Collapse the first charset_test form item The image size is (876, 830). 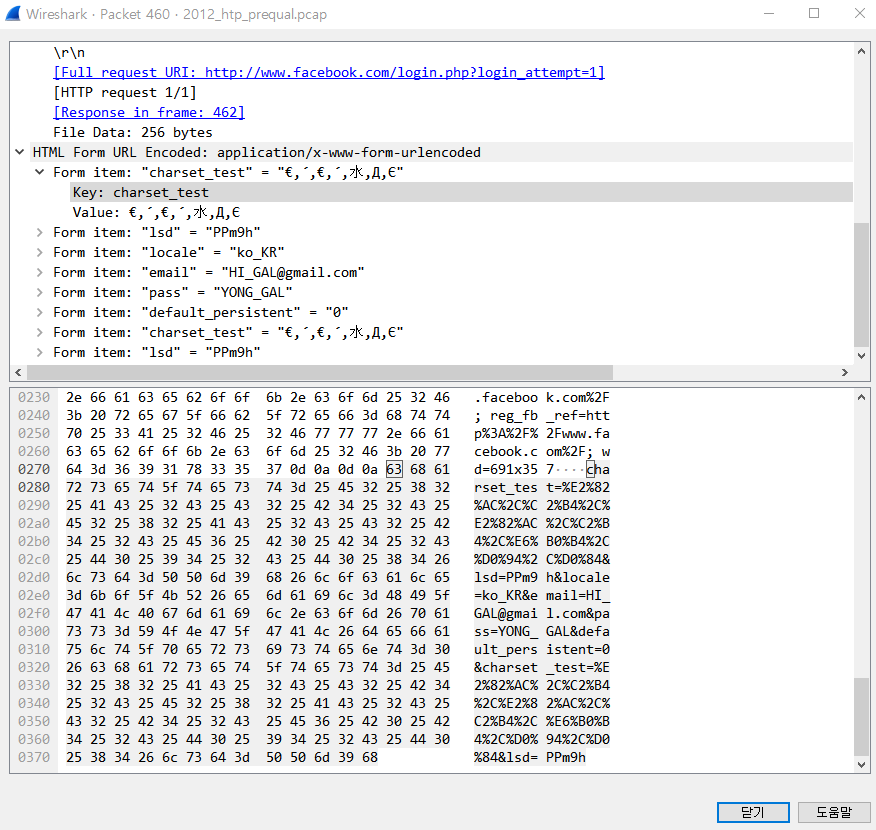coord(40,172)
